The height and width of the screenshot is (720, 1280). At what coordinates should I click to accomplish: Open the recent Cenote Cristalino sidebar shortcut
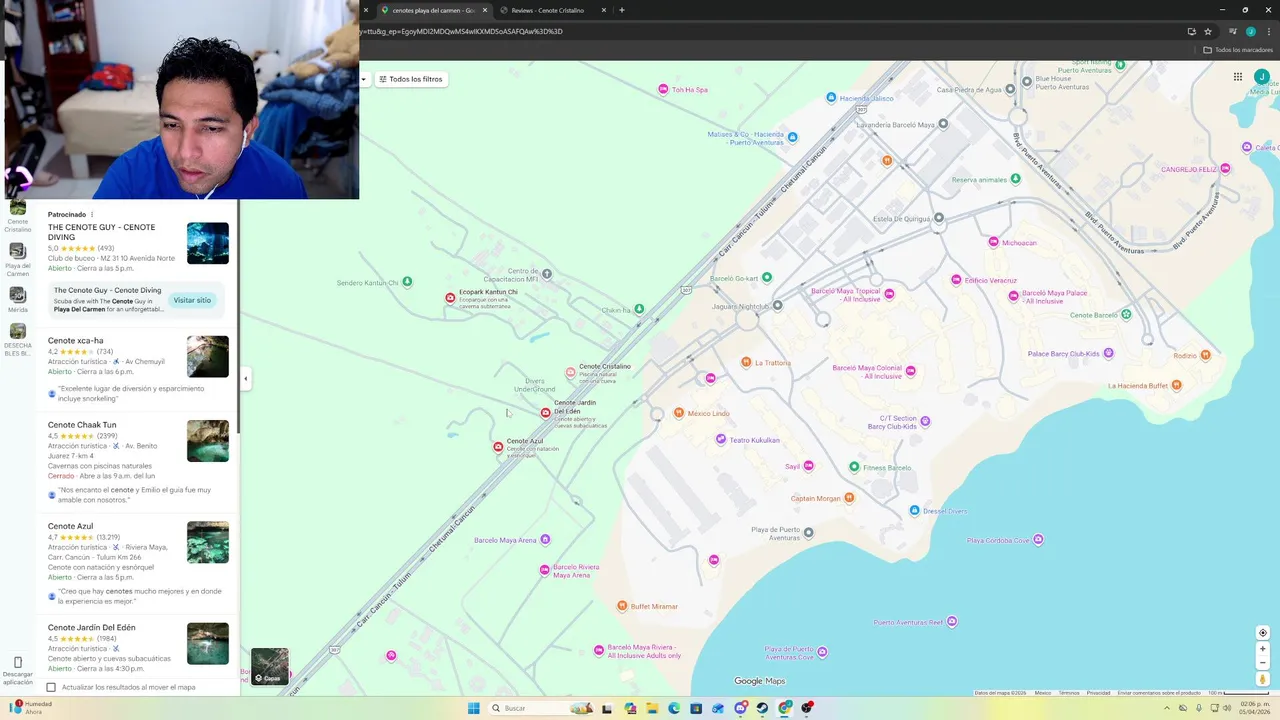tap(18, 215)
